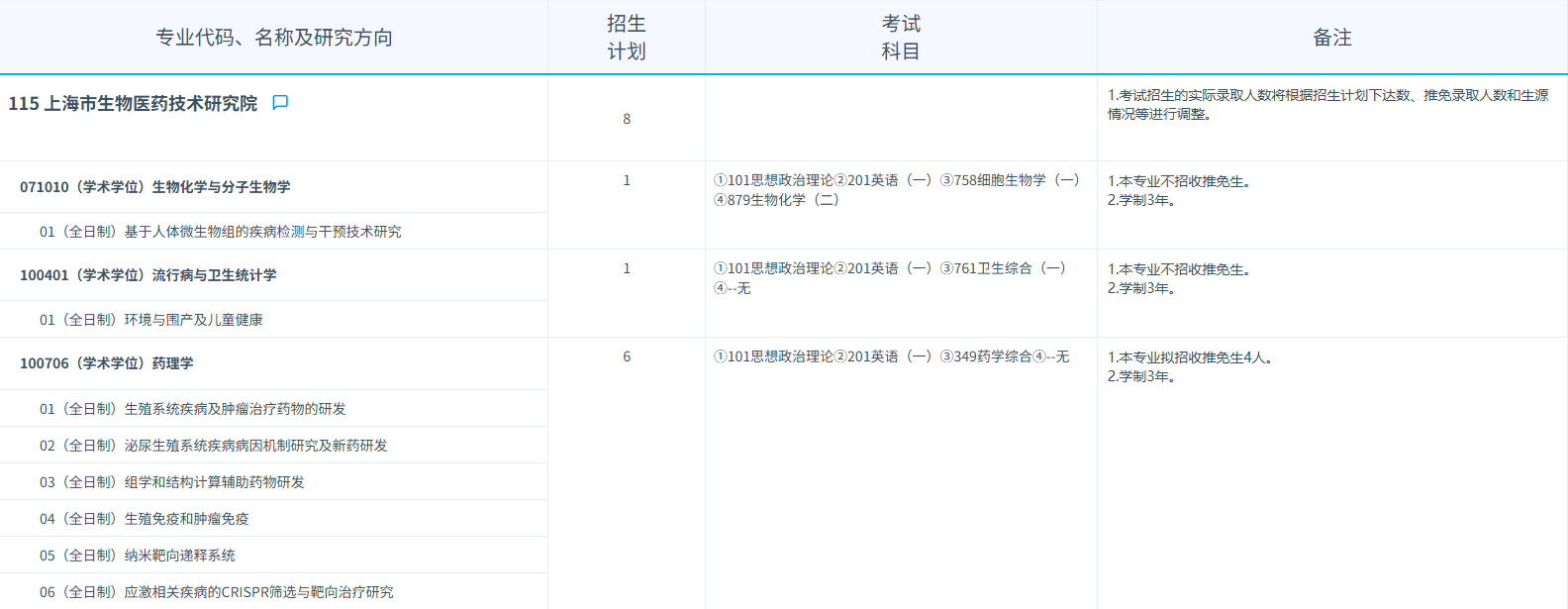
Task: Click the 备注 column header
Action: (x=1331, y=38)
